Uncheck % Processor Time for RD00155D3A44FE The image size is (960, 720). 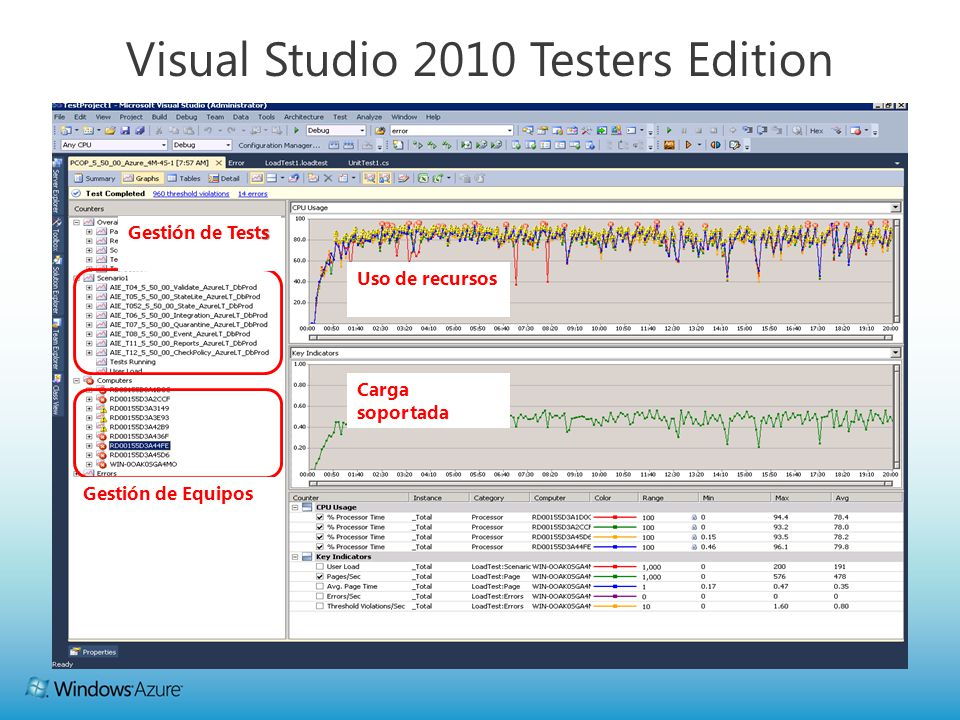(320, 547)
